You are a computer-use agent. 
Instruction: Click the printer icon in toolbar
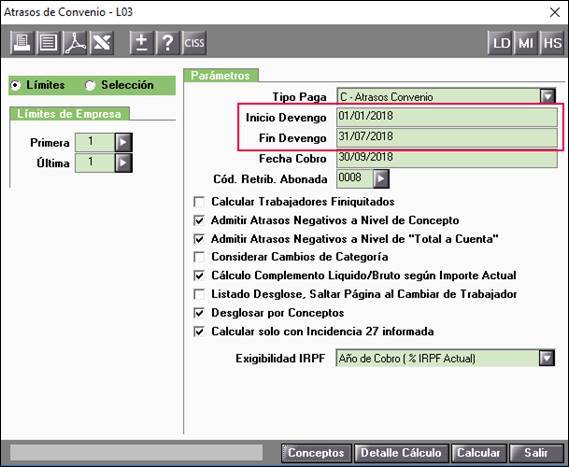(22, 42)
